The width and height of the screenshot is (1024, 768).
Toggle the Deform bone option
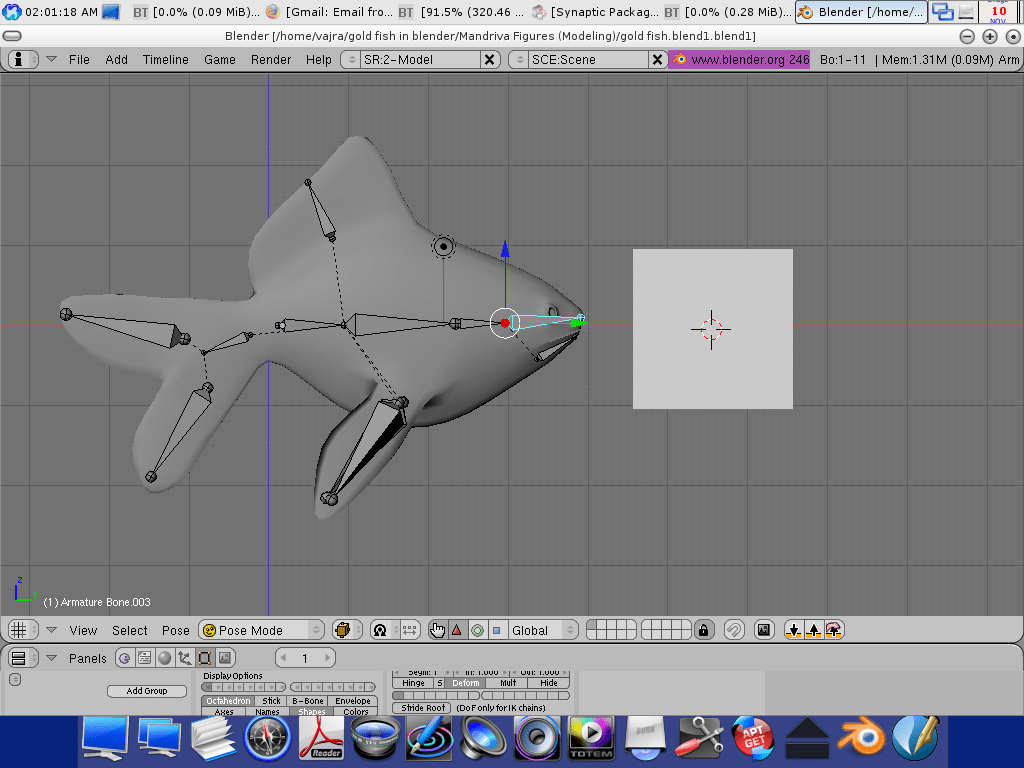[466, 683]
